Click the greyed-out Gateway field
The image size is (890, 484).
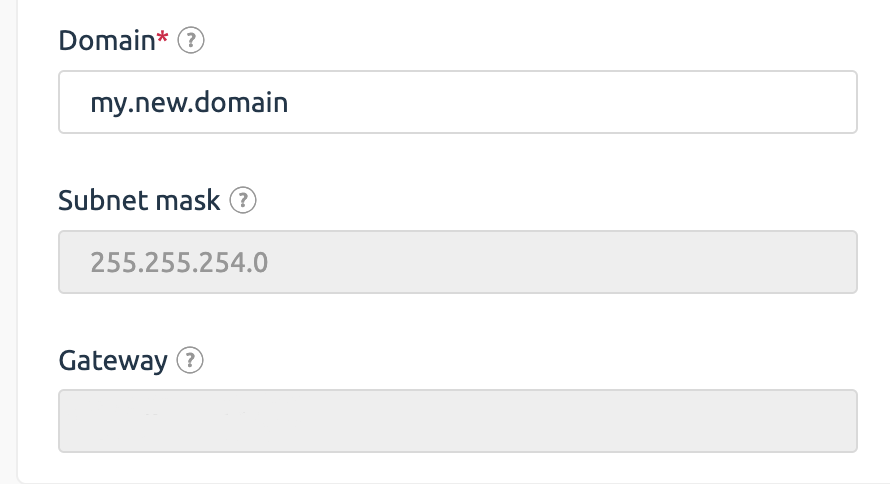point(457,421)
